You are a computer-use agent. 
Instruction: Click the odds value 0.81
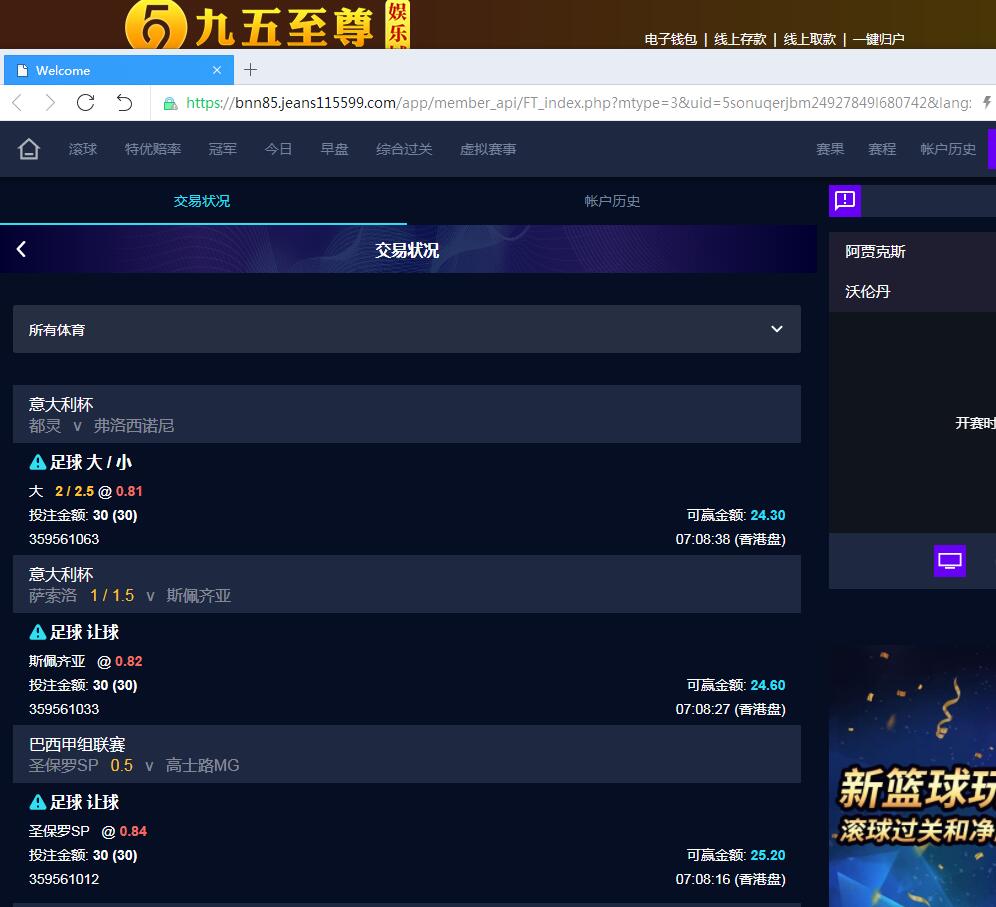pyautogui.click(x=129, y=491)
